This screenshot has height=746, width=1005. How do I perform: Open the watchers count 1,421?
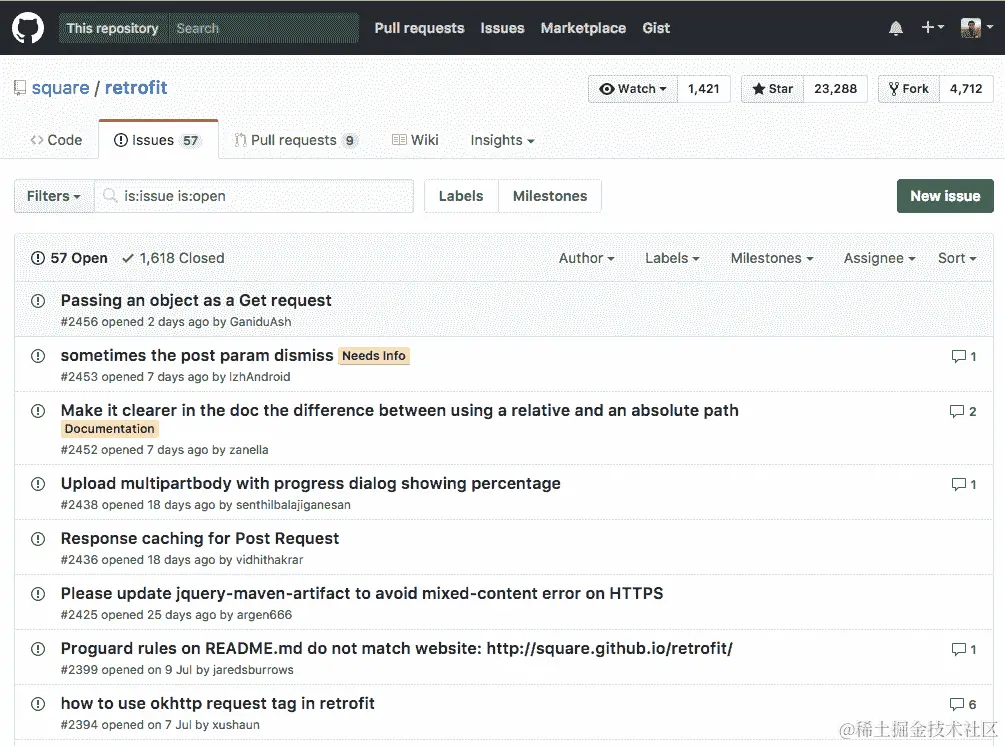(x=704, y=89)
